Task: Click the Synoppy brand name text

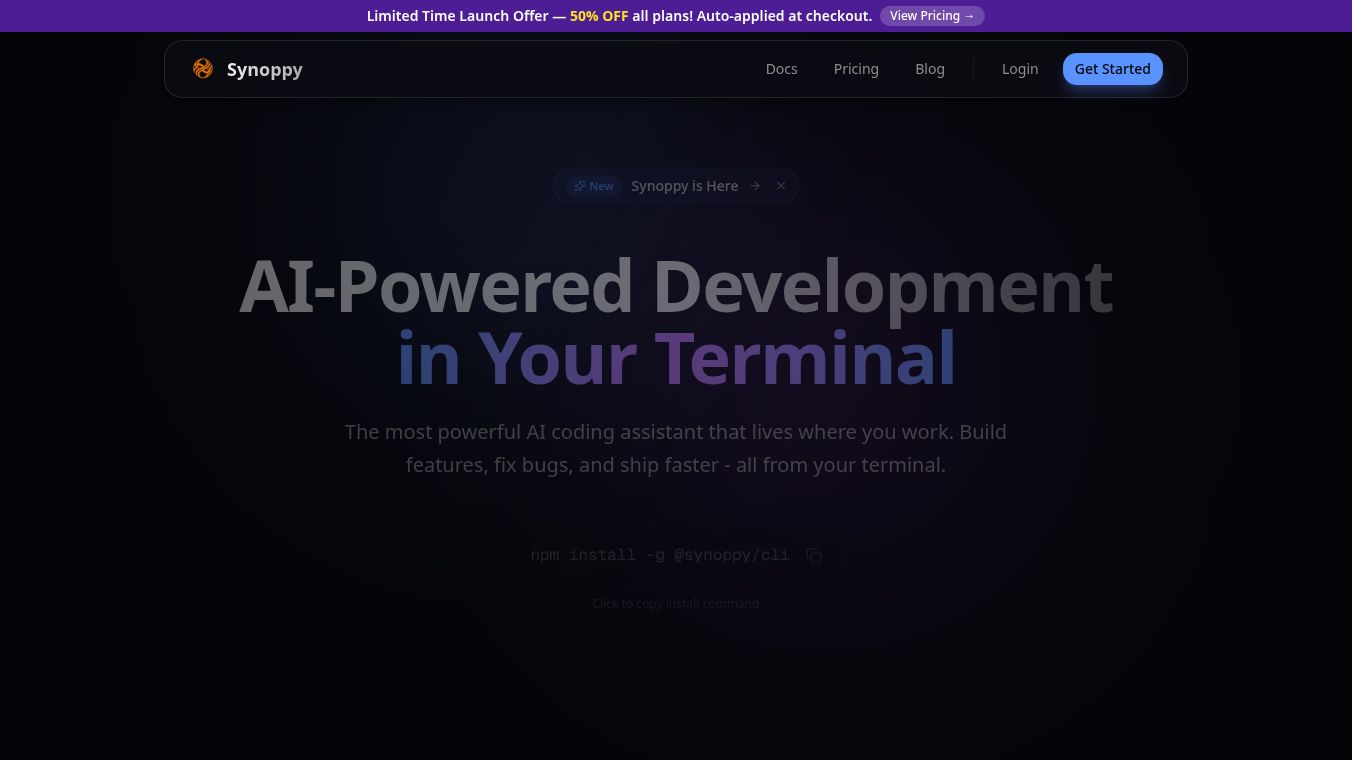Action: 264,69
